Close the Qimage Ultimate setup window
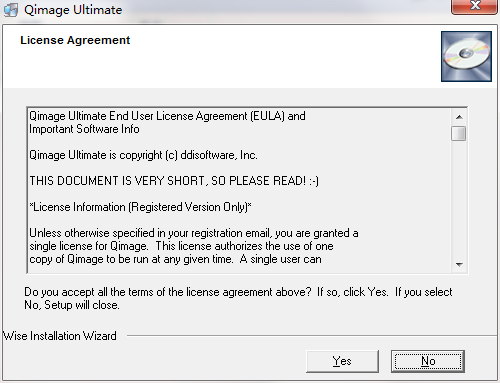500x383 pixels. pyautogui.click(x=475, y=6)
